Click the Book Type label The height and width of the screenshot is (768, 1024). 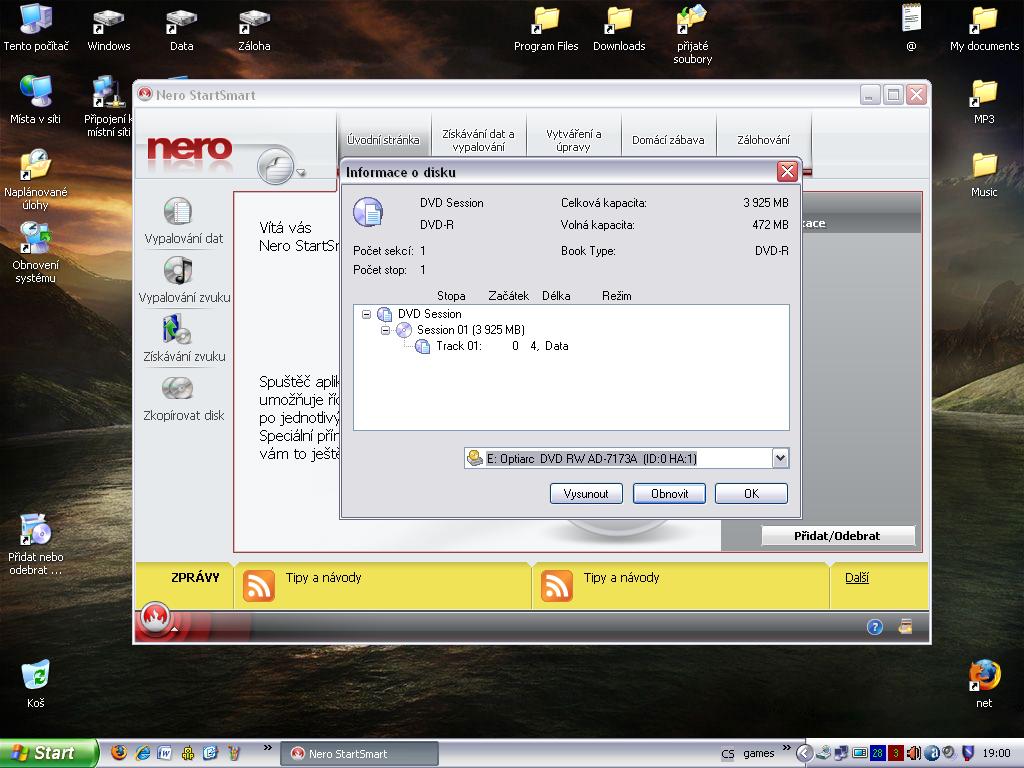588,251
